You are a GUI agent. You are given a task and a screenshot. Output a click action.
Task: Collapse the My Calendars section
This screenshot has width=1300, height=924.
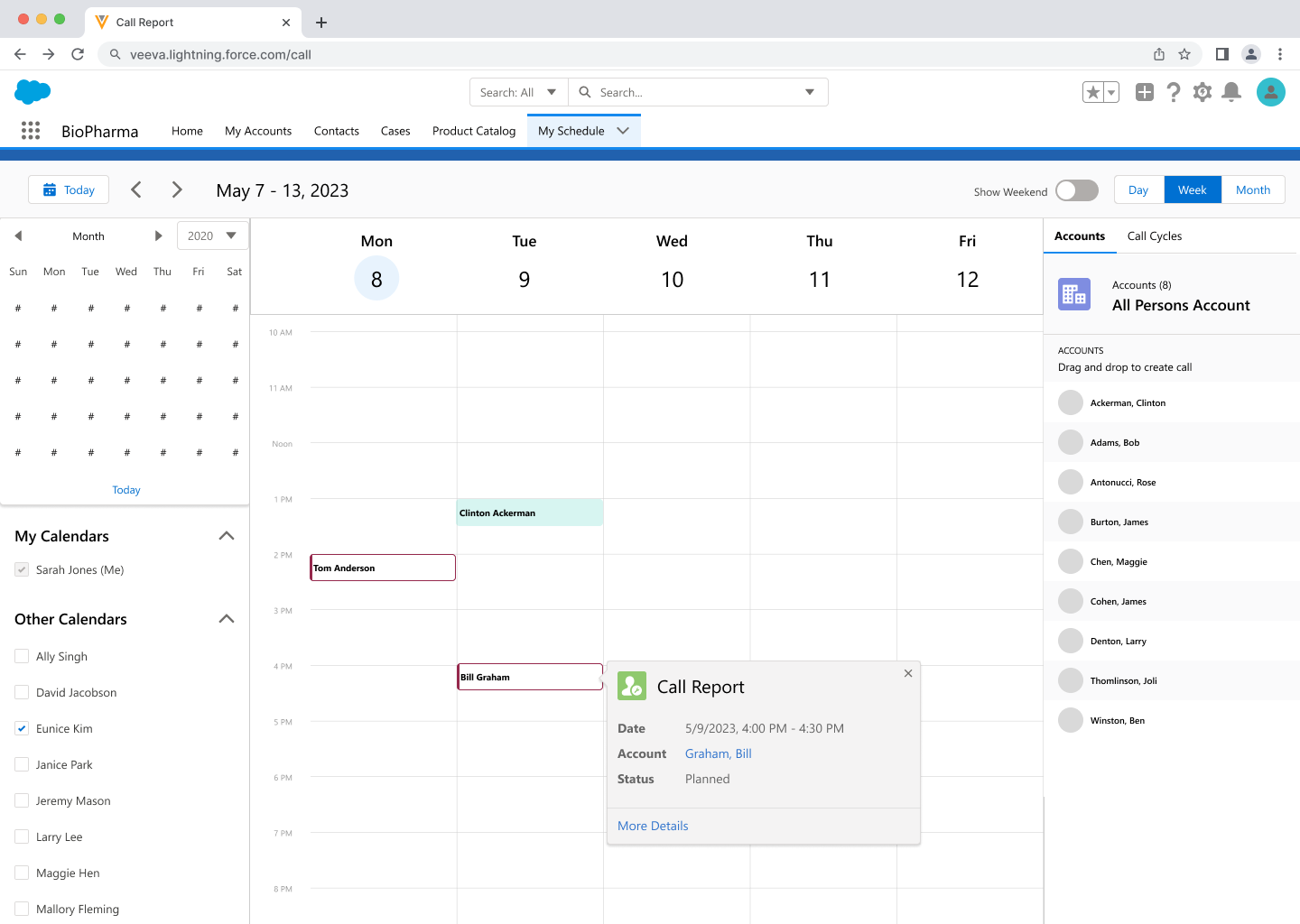coord(227,536)
